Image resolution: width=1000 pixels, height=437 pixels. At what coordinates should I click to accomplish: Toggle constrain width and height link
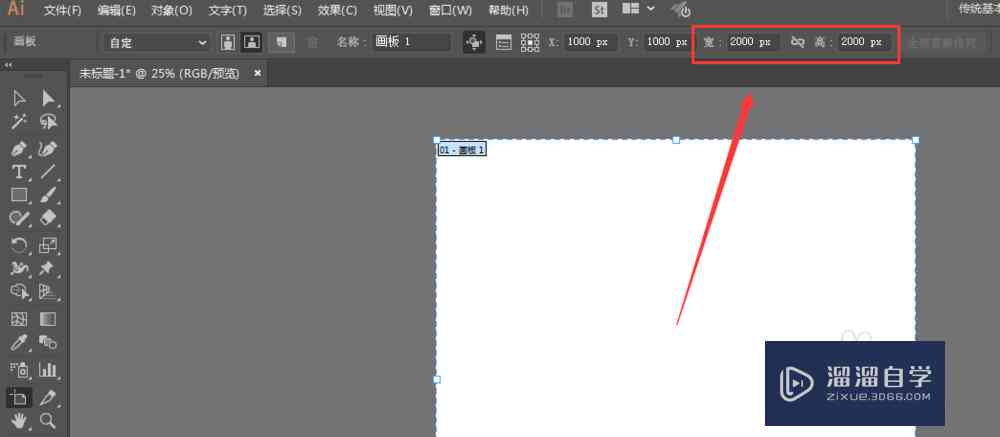(797, 42)
